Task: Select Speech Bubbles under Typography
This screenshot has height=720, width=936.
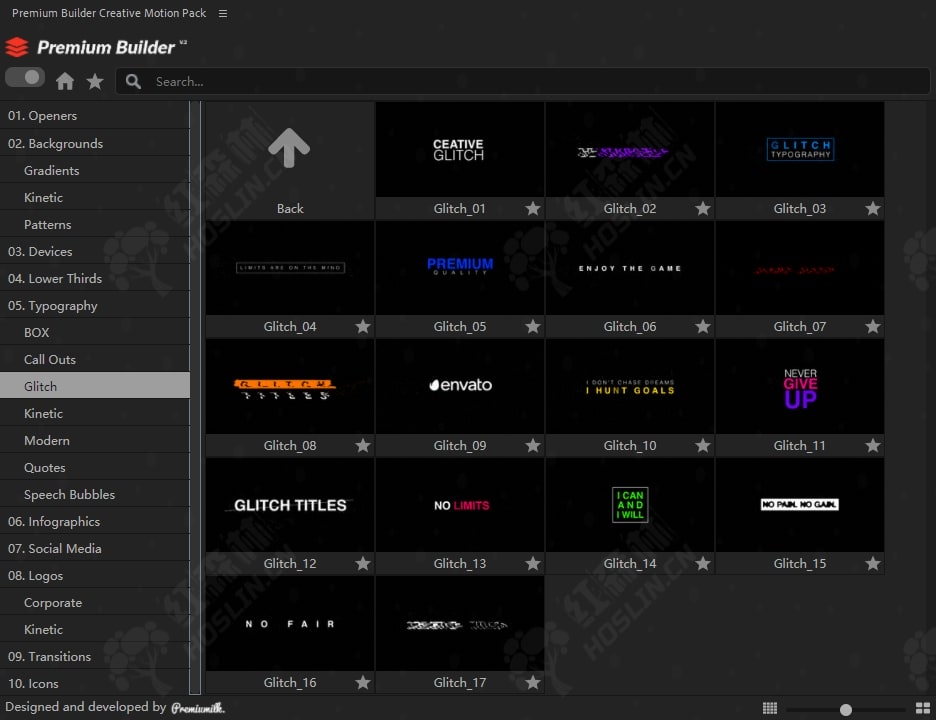Action: [x=95, y=494]
